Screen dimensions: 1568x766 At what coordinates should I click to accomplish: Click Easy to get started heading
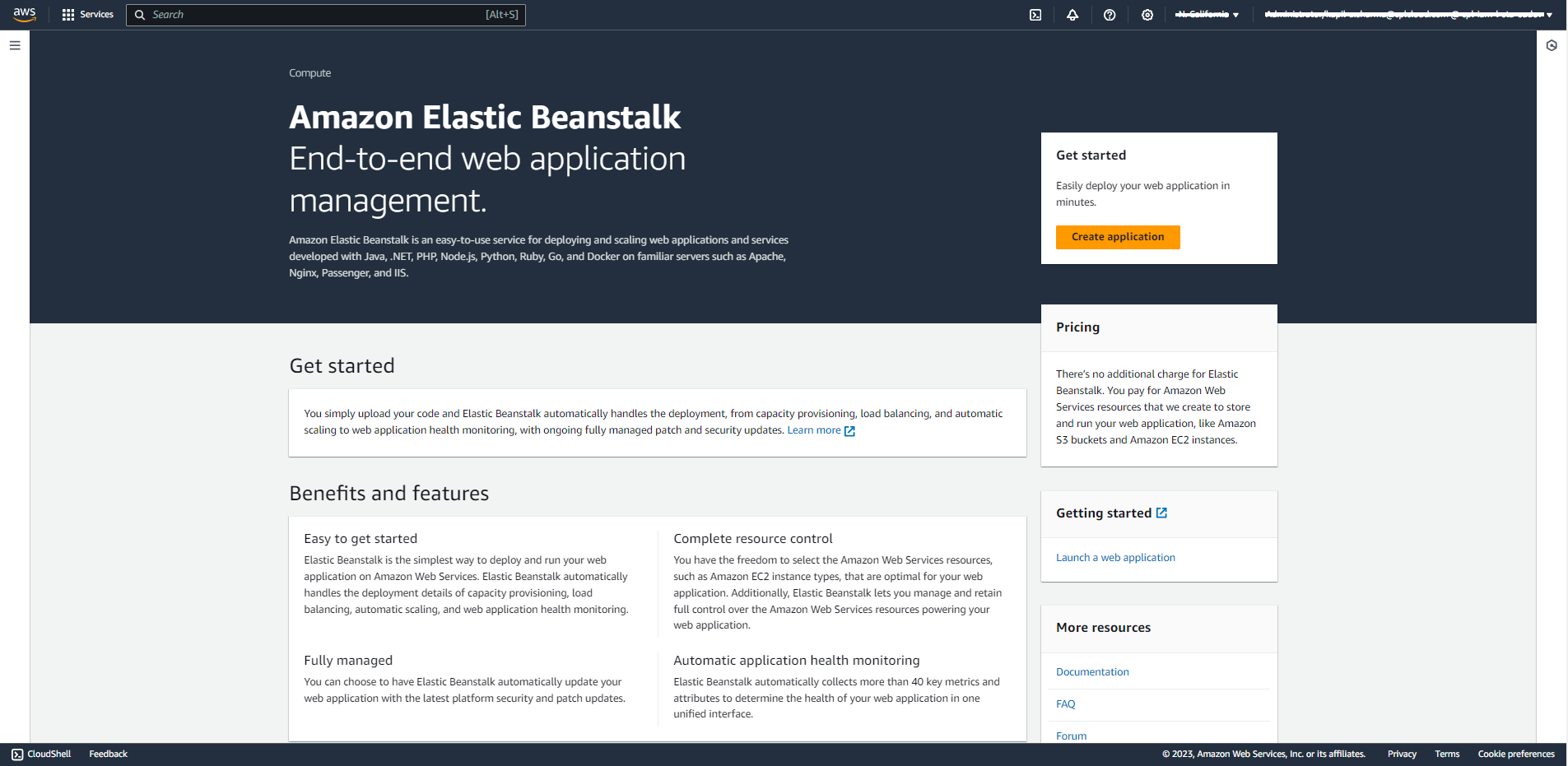[361, 539]
